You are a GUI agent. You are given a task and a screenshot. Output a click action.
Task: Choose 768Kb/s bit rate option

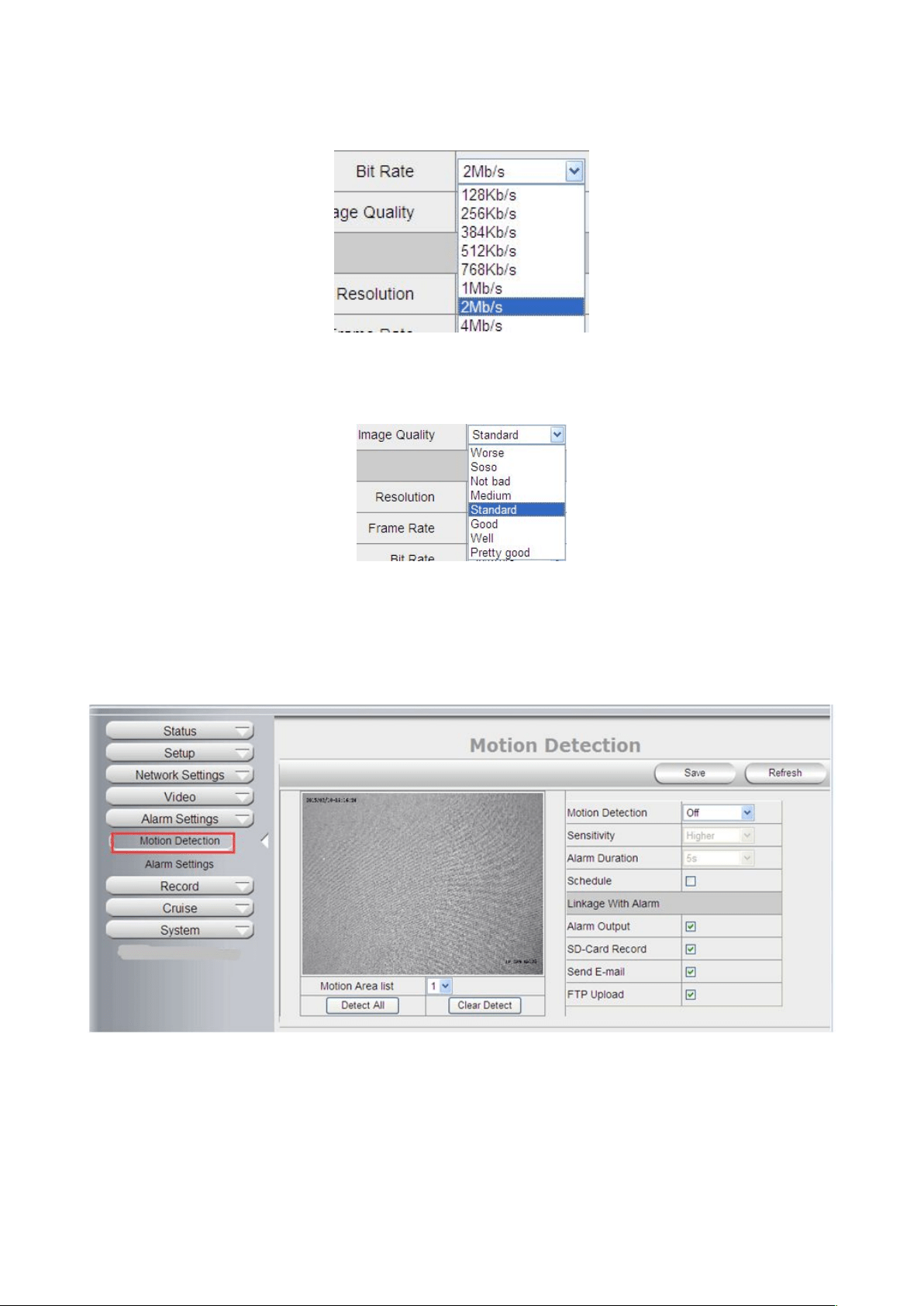point(521,270)
